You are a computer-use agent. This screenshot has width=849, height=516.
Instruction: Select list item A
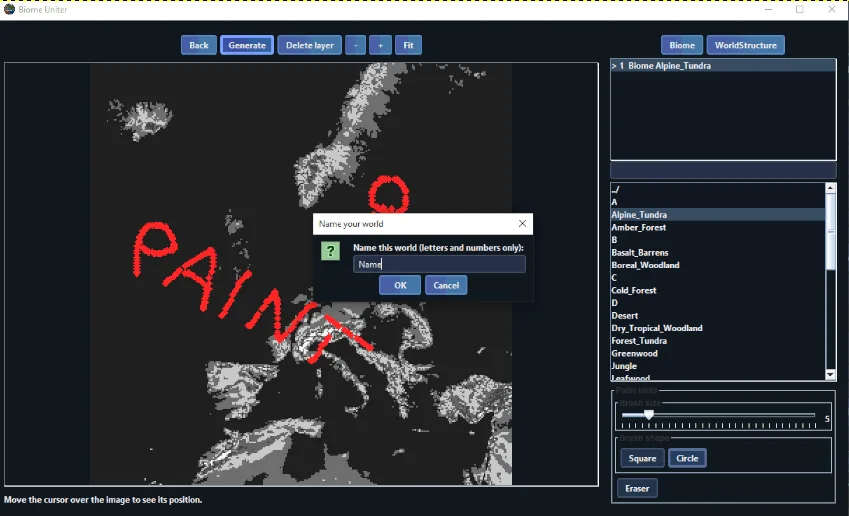click(x=718, y=202)
